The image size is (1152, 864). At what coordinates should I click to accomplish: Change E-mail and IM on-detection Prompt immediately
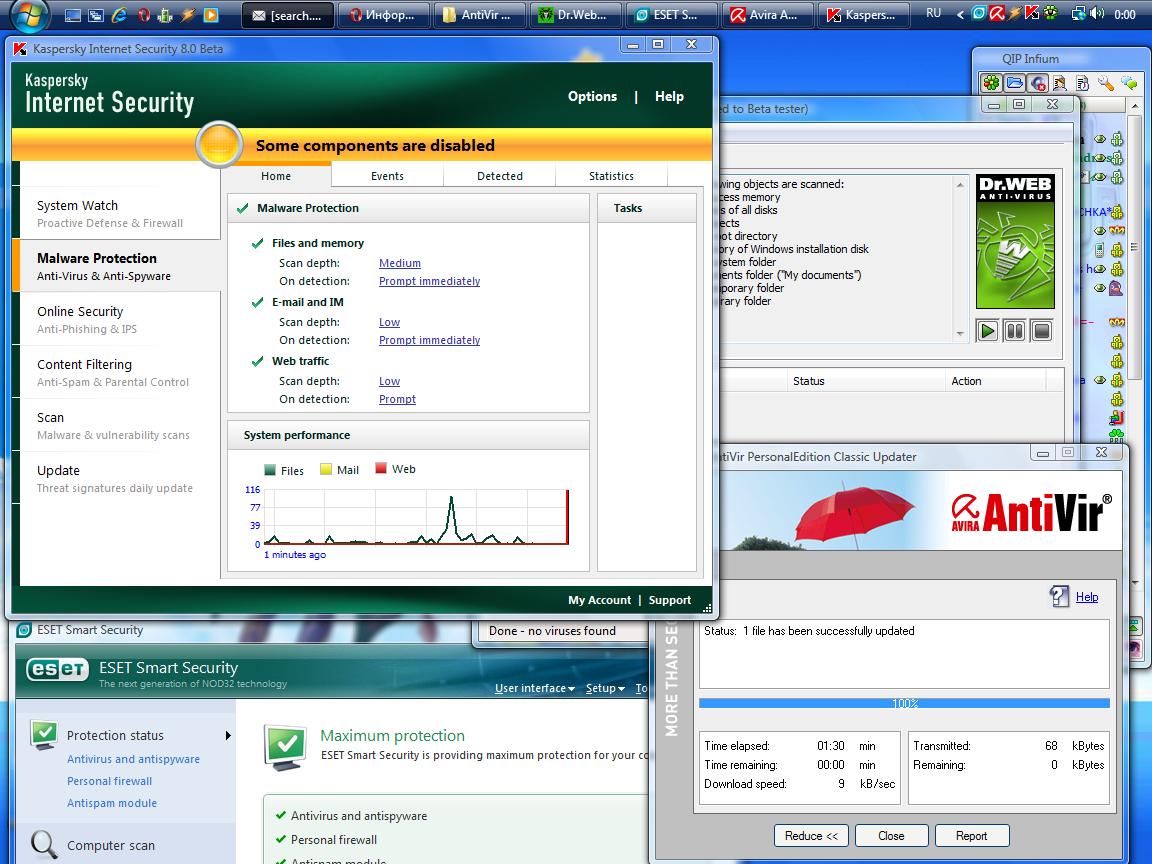(x=429, y=340)
